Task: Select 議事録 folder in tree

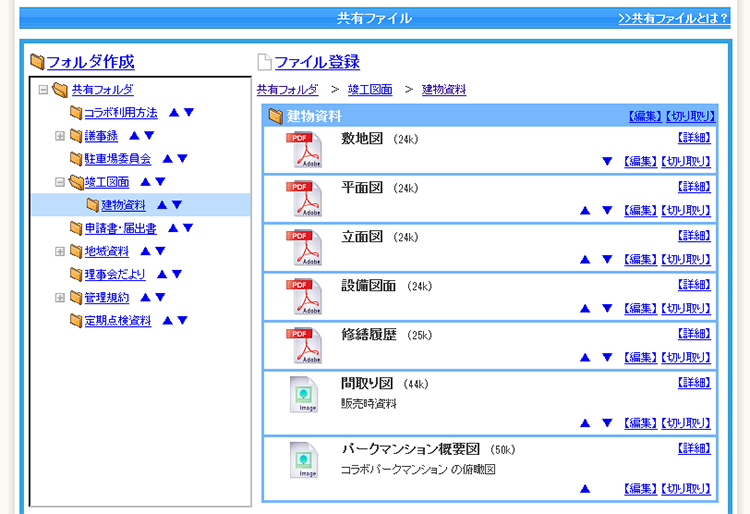Action: [x=101, y=136]
